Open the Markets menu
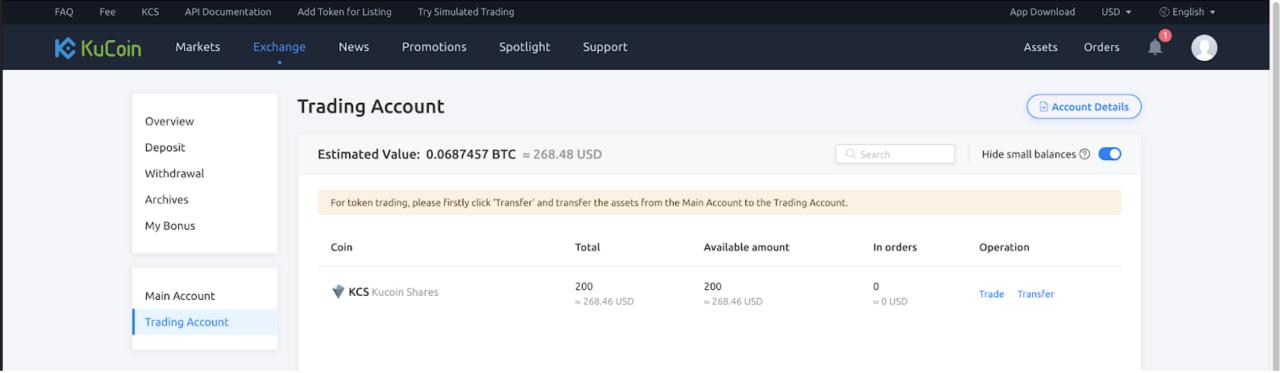Viewport: 1280px width, 373px height. tap(198, 47)
